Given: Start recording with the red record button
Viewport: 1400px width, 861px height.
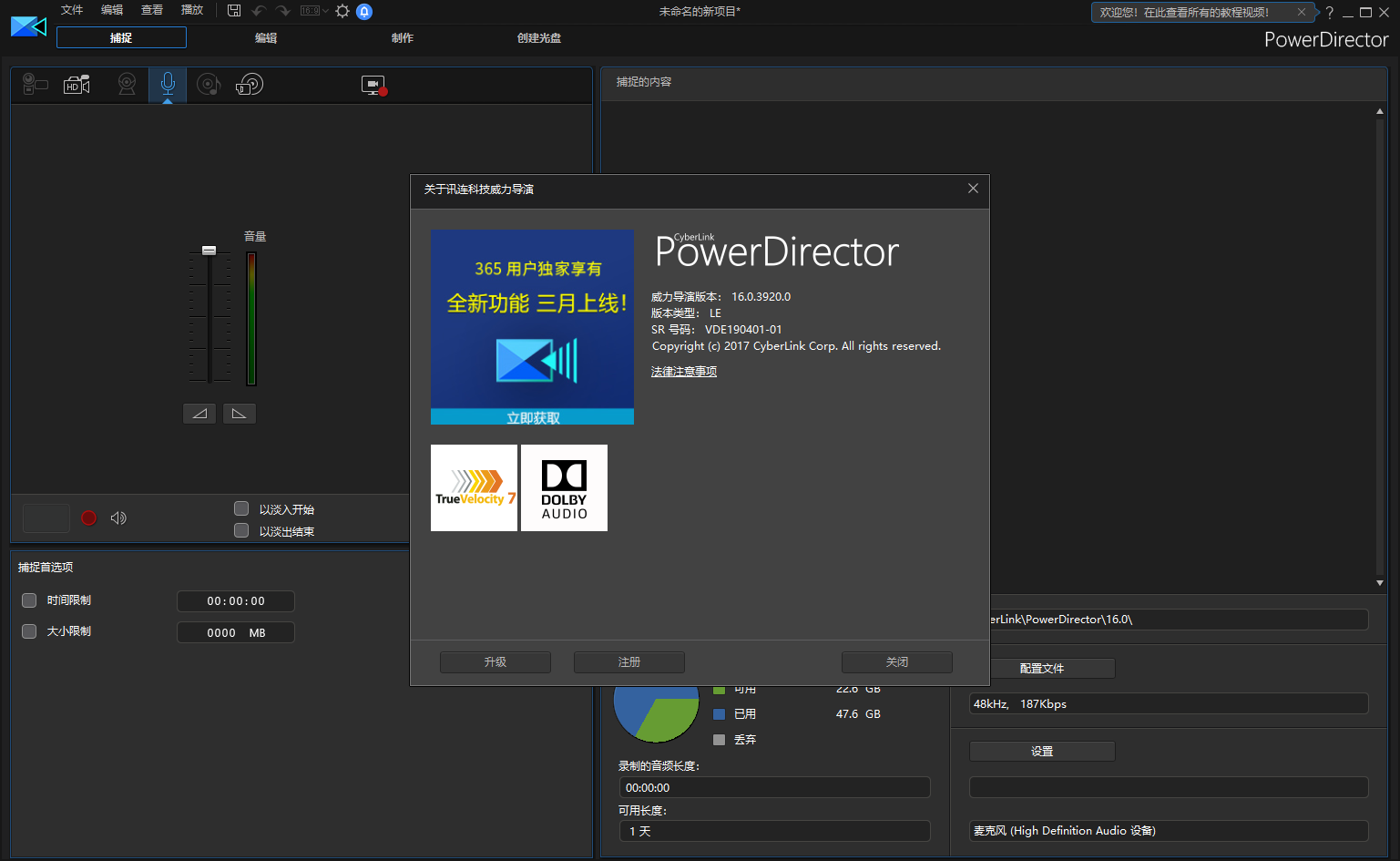Looking at the screenshot, I should tap(88, 518).
